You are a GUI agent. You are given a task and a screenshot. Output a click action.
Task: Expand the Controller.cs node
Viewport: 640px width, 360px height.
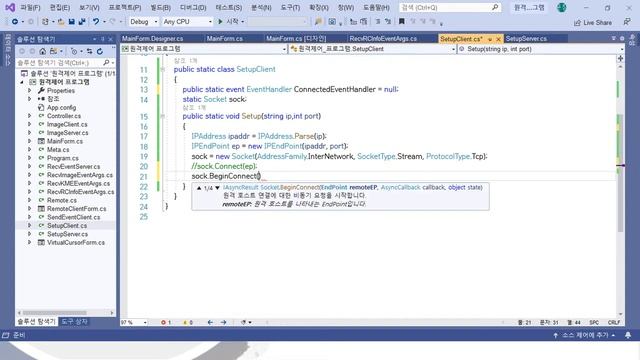pos(29,116)
